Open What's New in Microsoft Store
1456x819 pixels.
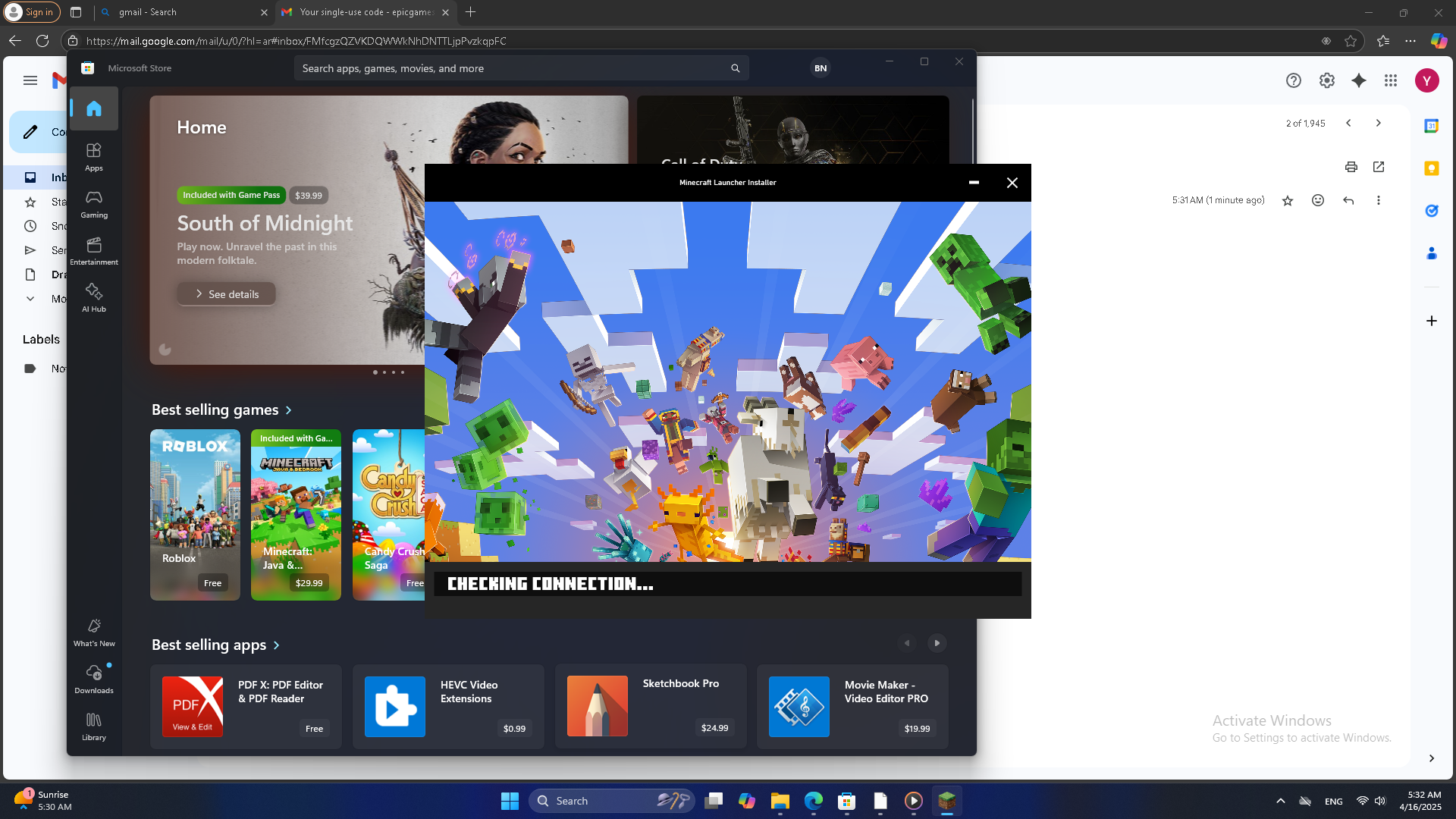94,632
